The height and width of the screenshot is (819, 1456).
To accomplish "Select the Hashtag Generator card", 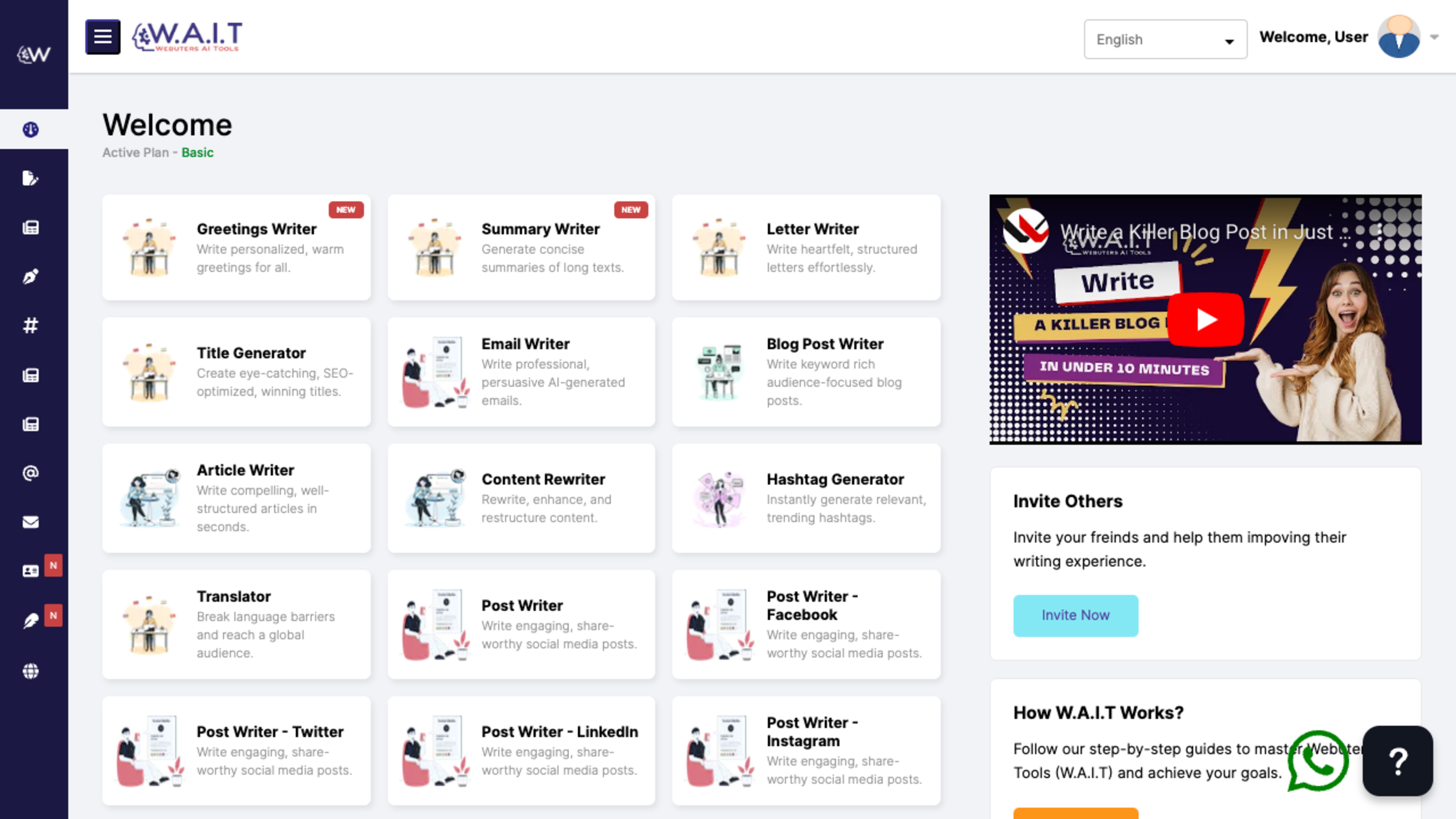I will (806, 498).
